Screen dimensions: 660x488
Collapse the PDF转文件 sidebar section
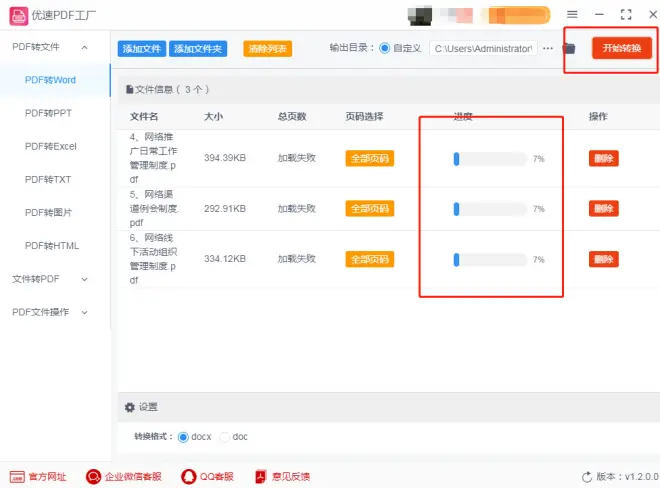(84, 47)
